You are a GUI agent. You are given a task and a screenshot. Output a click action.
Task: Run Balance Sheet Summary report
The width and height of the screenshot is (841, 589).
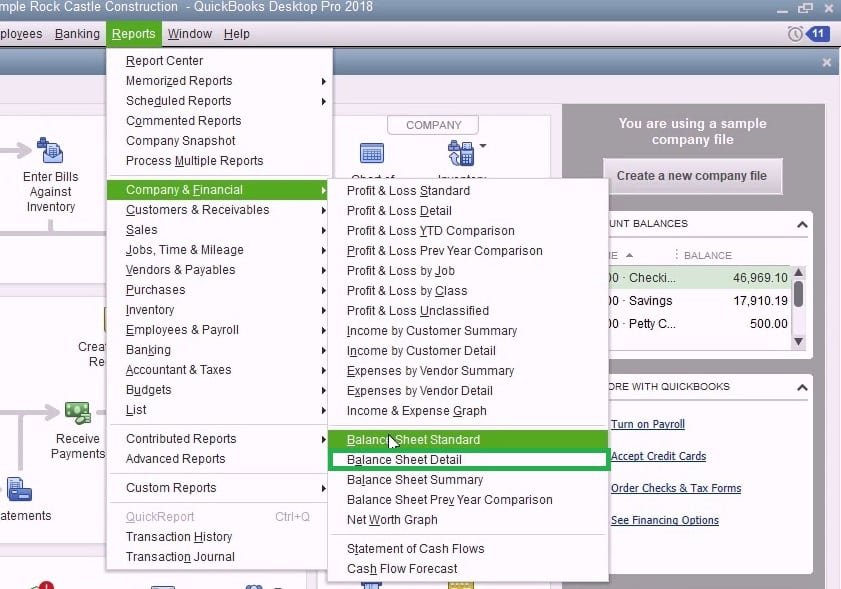468,480
